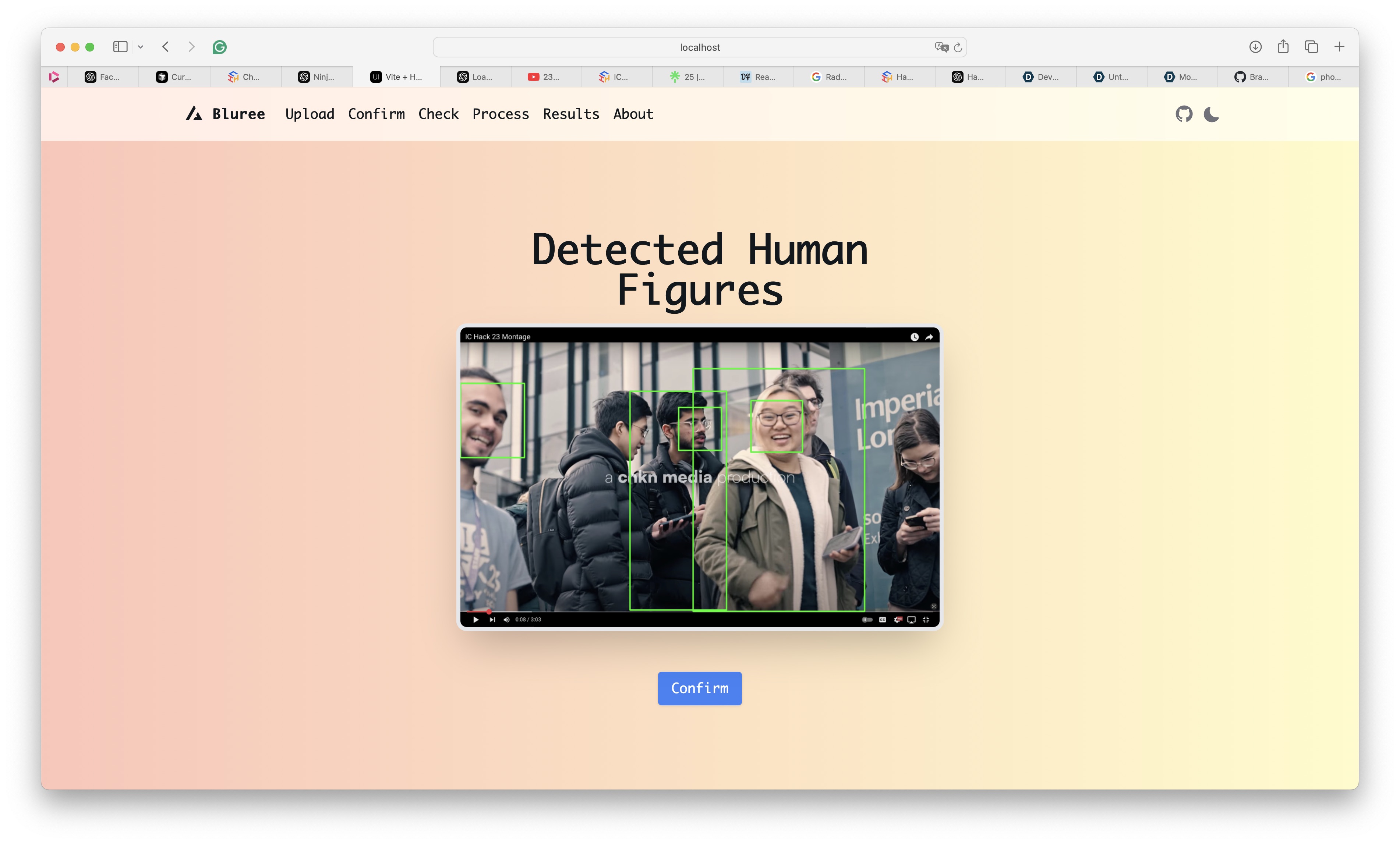The height and width of the screenshot is (844, 1400).
Task: Go back to the previous page
Action: (x=165, y=47)
